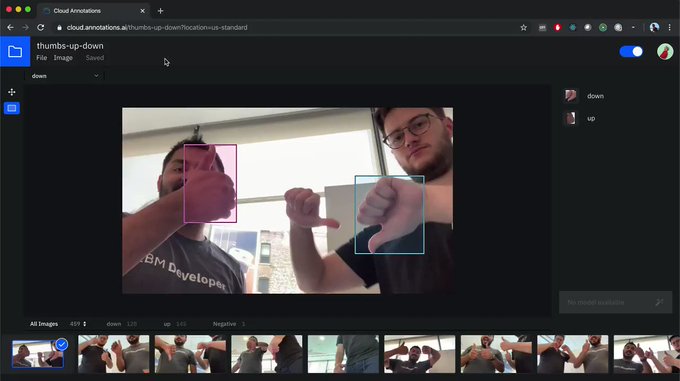This screenshot has height=381, width=680.
Task: Open the fourth thumbnail in the filmstrip
Action: tap(267, 354)
